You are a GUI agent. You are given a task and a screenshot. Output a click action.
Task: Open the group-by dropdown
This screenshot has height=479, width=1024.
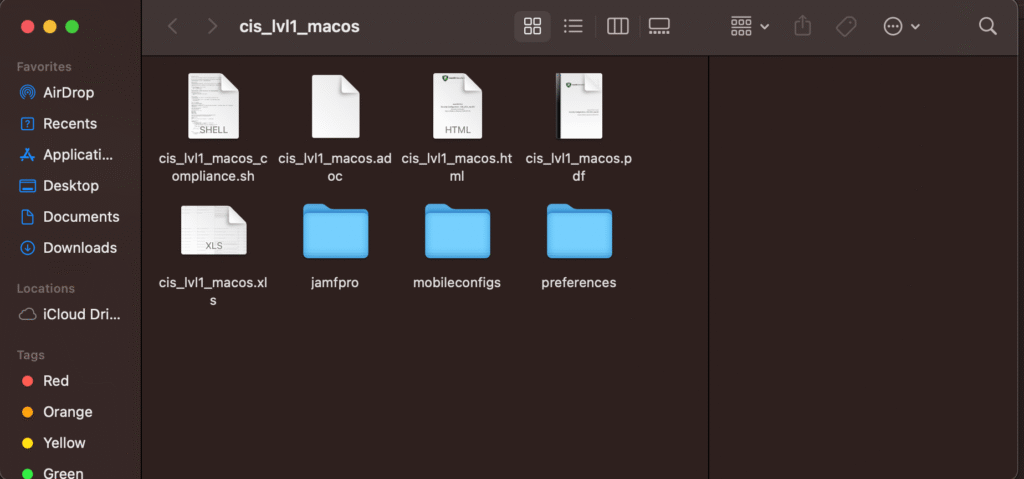(750, 27)
